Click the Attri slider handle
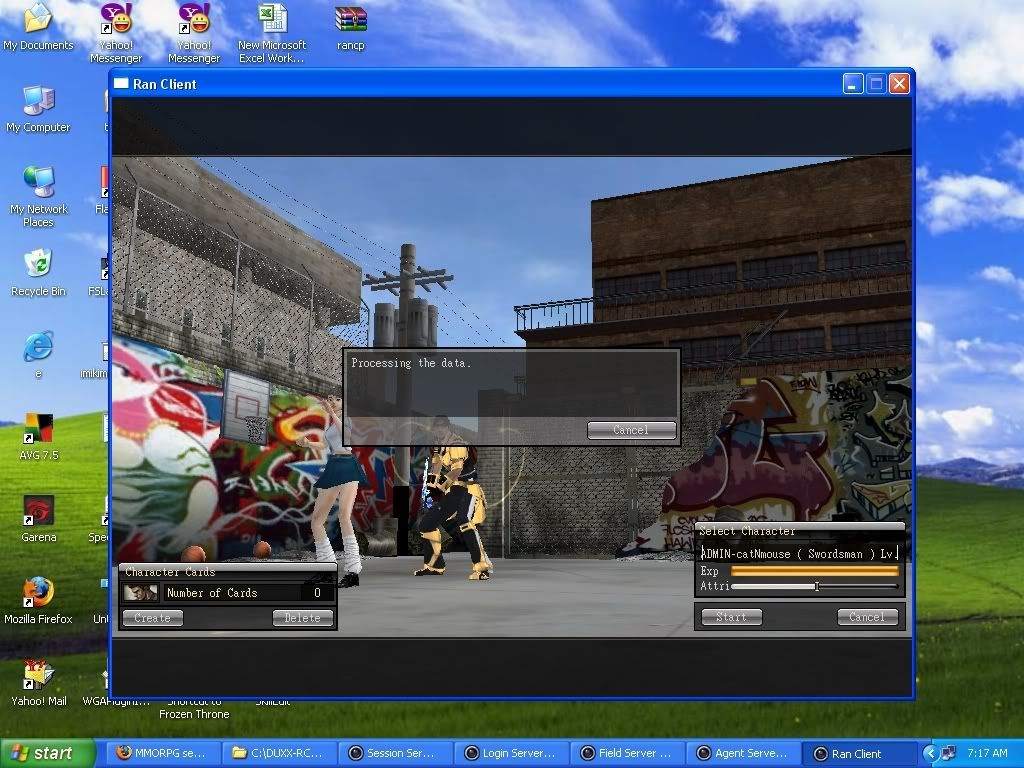This screenshot has width=1024, height=768. point(816,586)
